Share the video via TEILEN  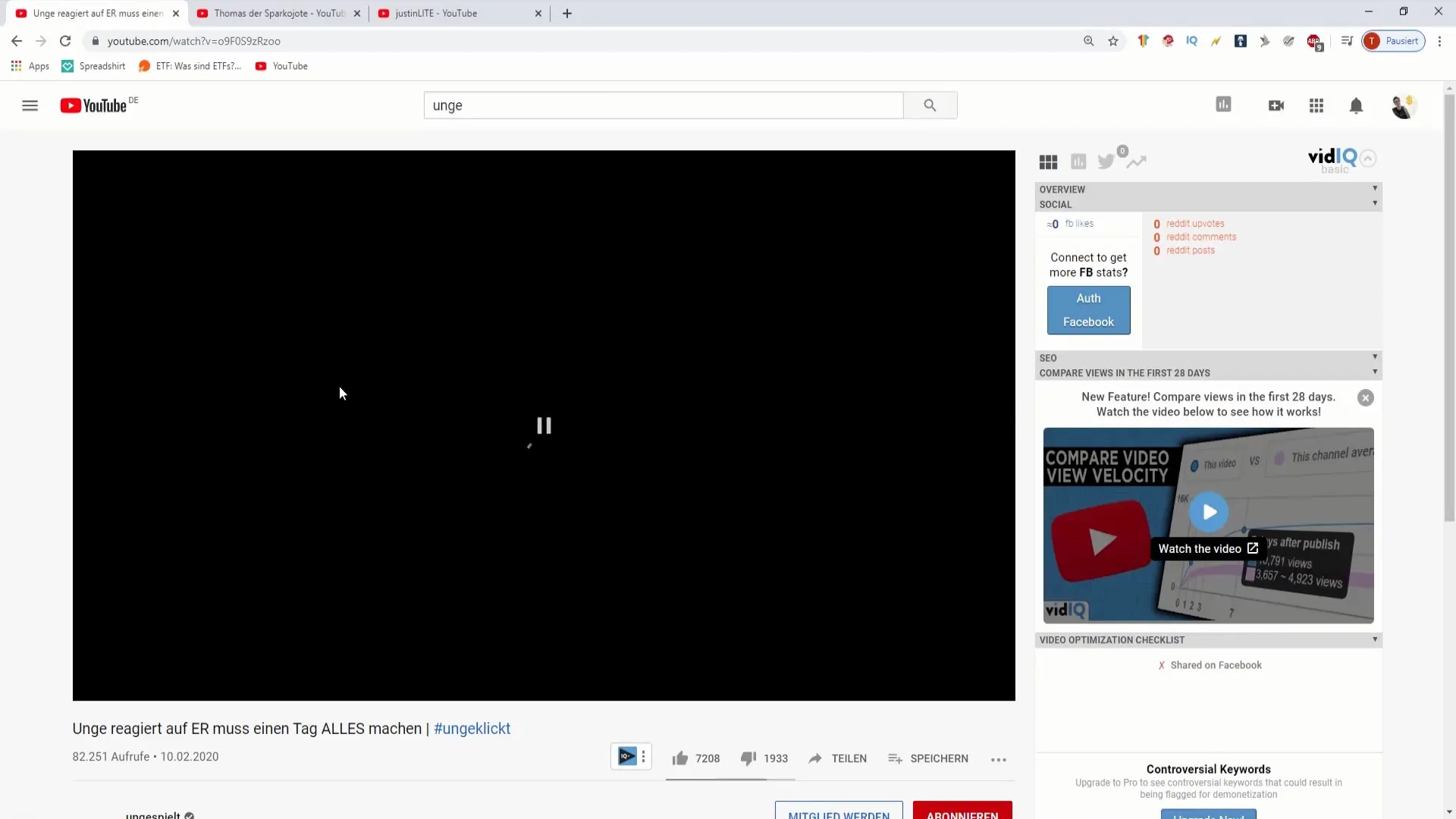tap(837, 758)
